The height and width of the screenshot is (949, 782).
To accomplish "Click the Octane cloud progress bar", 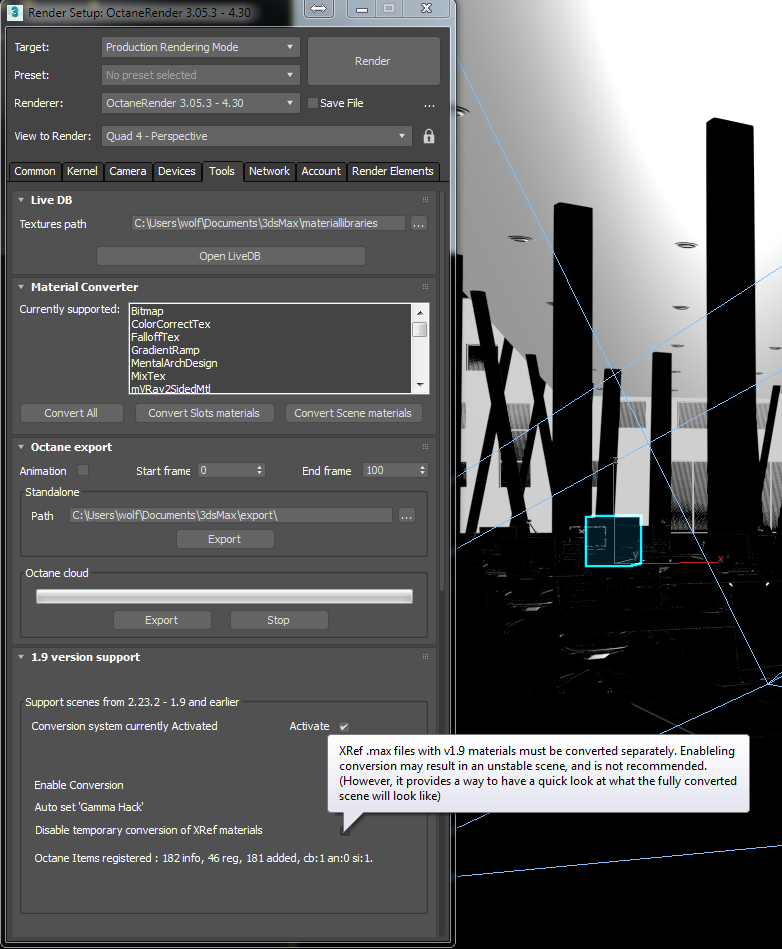I will pos(225,596).
